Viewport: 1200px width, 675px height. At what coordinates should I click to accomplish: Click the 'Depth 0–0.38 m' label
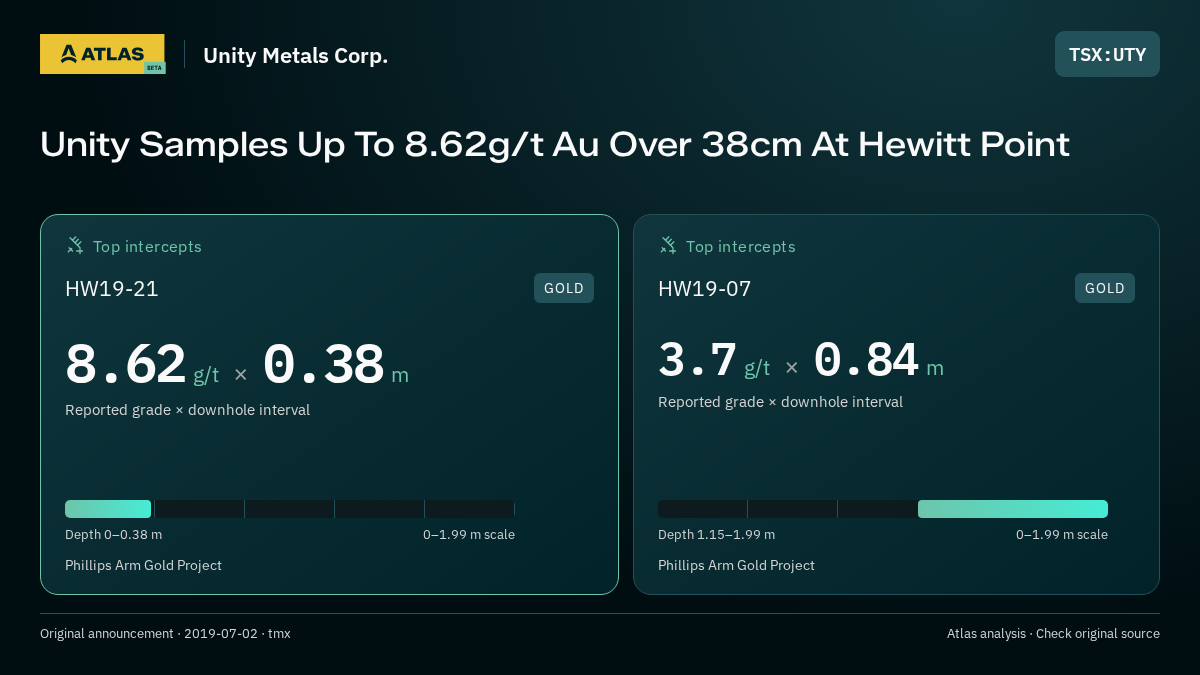(113, 535)
